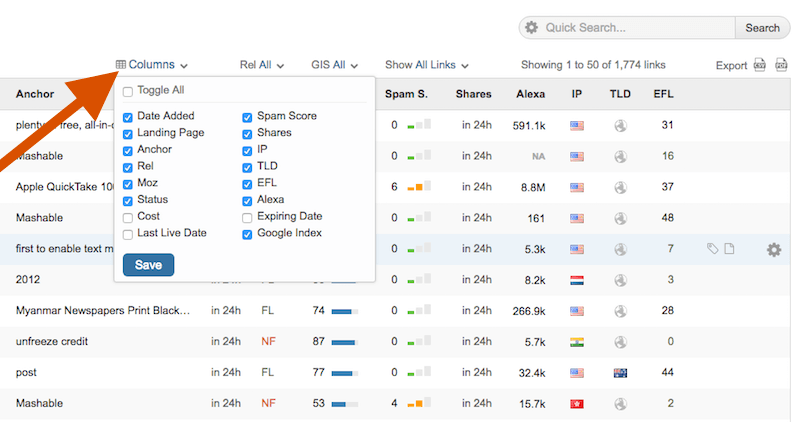Open the GIS All filter dropdown
Screen dimensions: 800x422
tap(334, 65)
